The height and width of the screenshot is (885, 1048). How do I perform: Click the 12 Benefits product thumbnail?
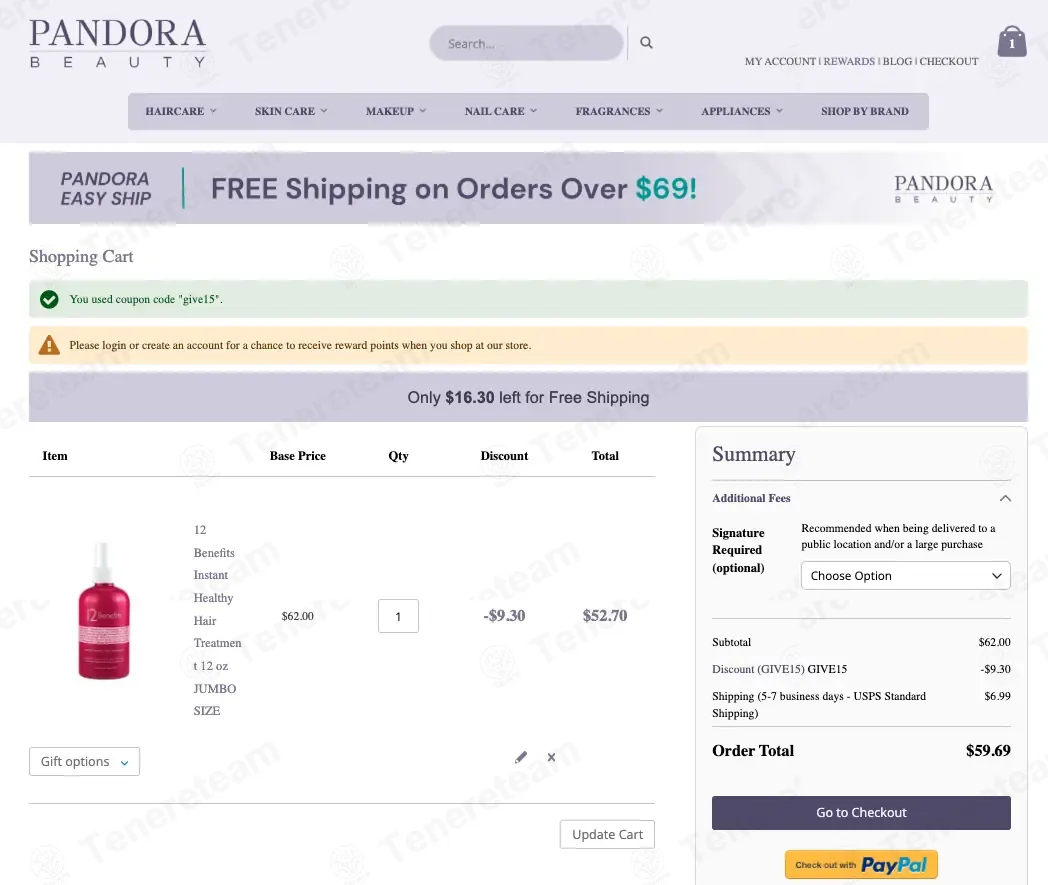pos(104,611)
